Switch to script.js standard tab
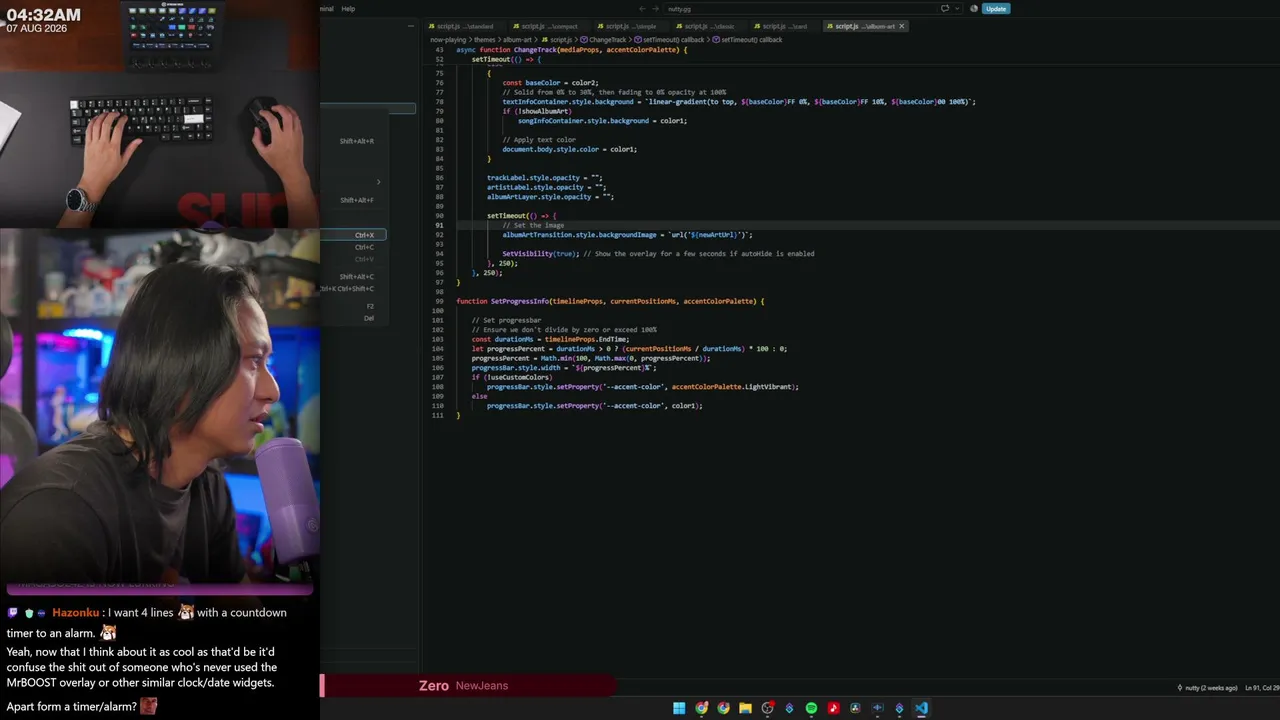This screenshot has width=1280, height=720. (x=466, y=26)
